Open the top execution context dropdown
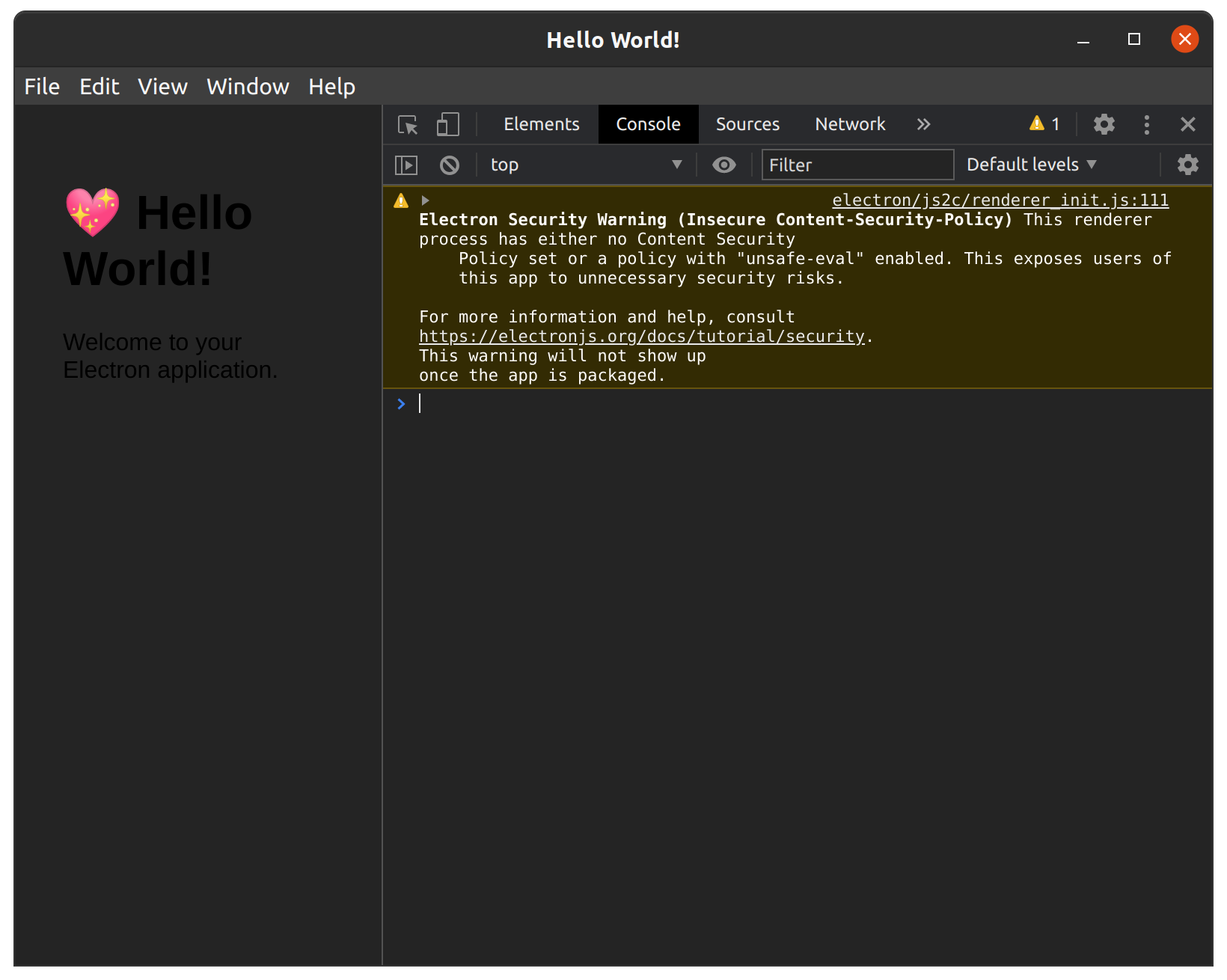Screen dimensions: 1227x980 586,165
